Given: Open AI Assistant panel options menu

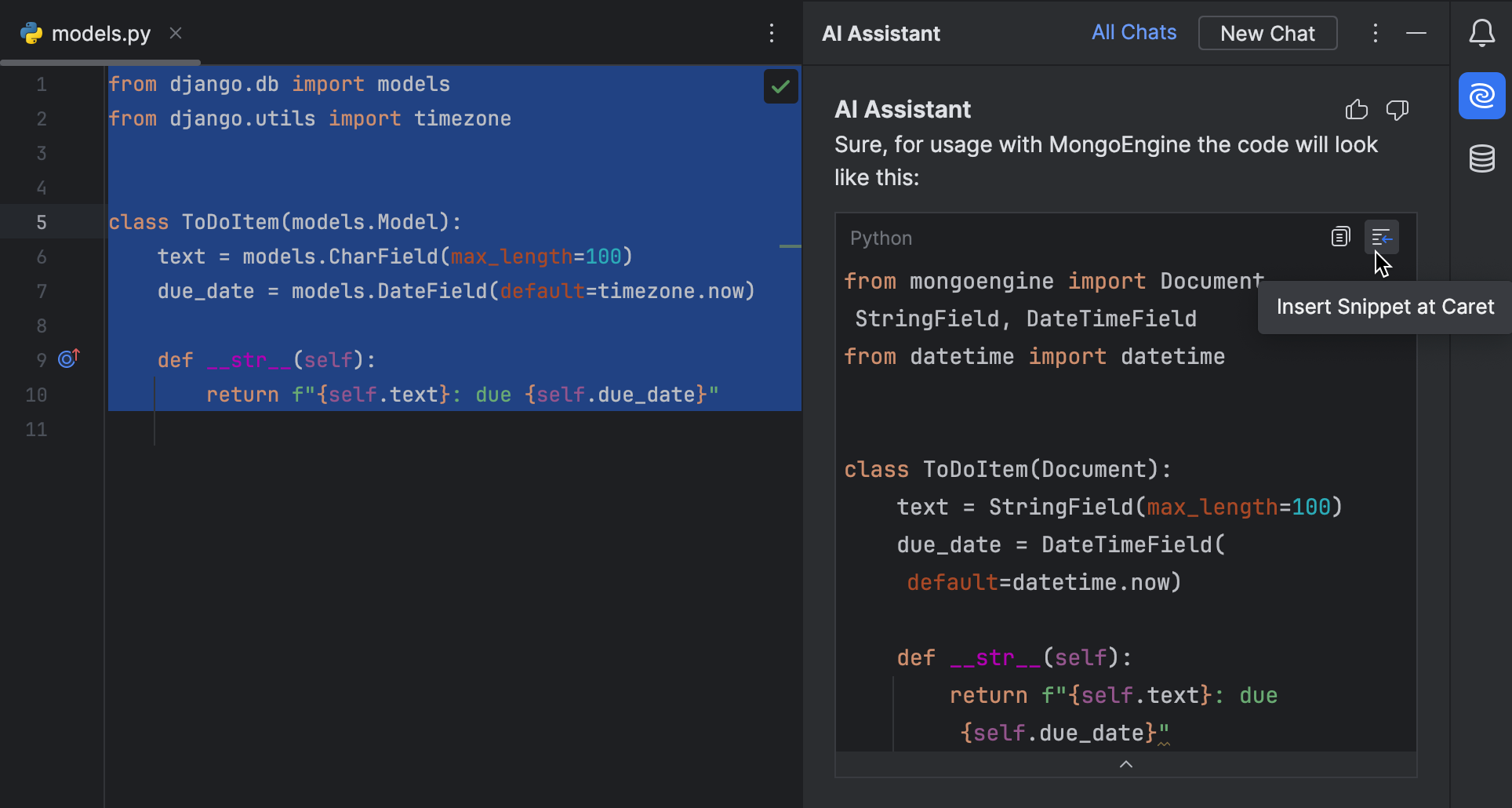Looking at the screenshot, I should 1375,33.
